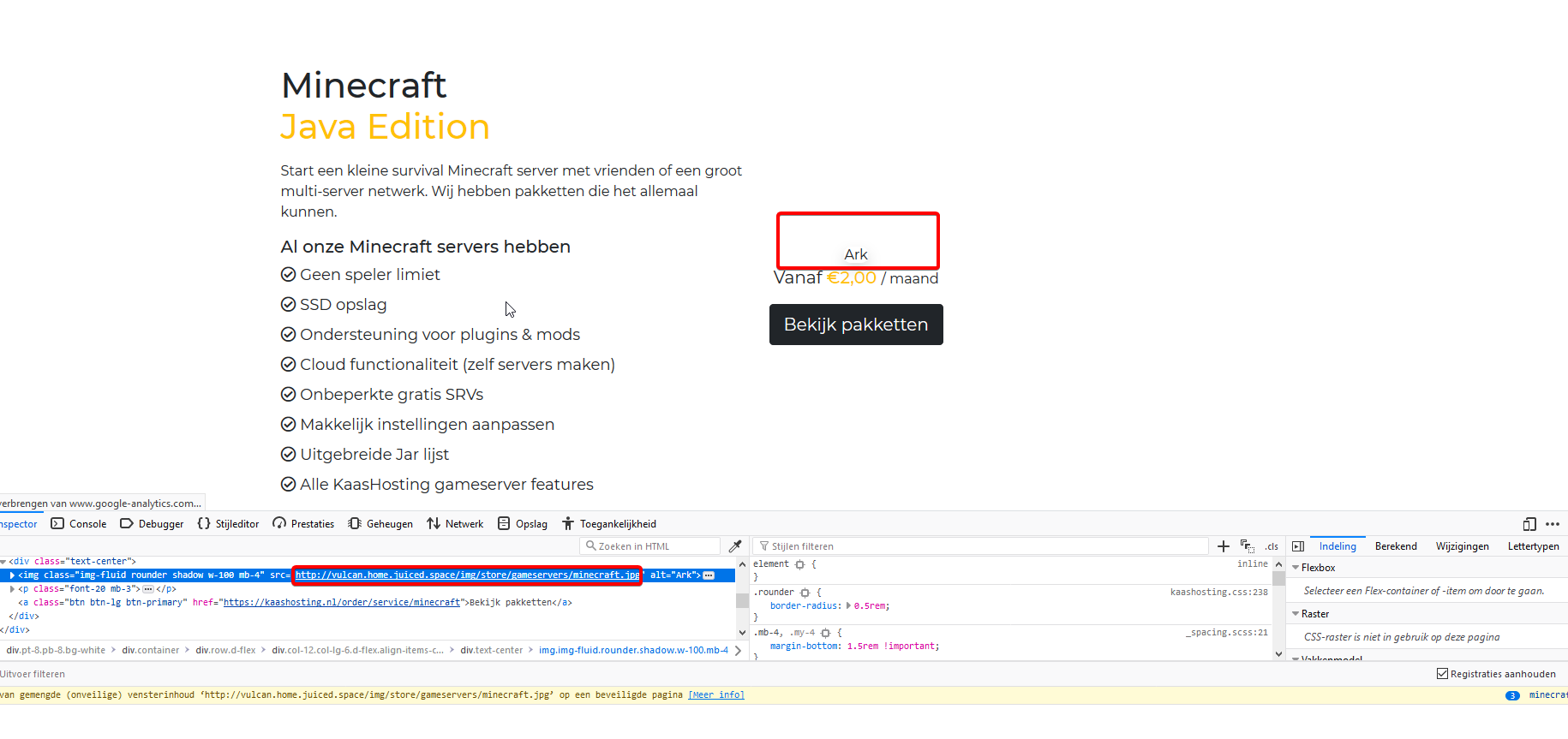
Task: Toggle the Registraties aanhouden checkbox
Action: coord(1442,674)
